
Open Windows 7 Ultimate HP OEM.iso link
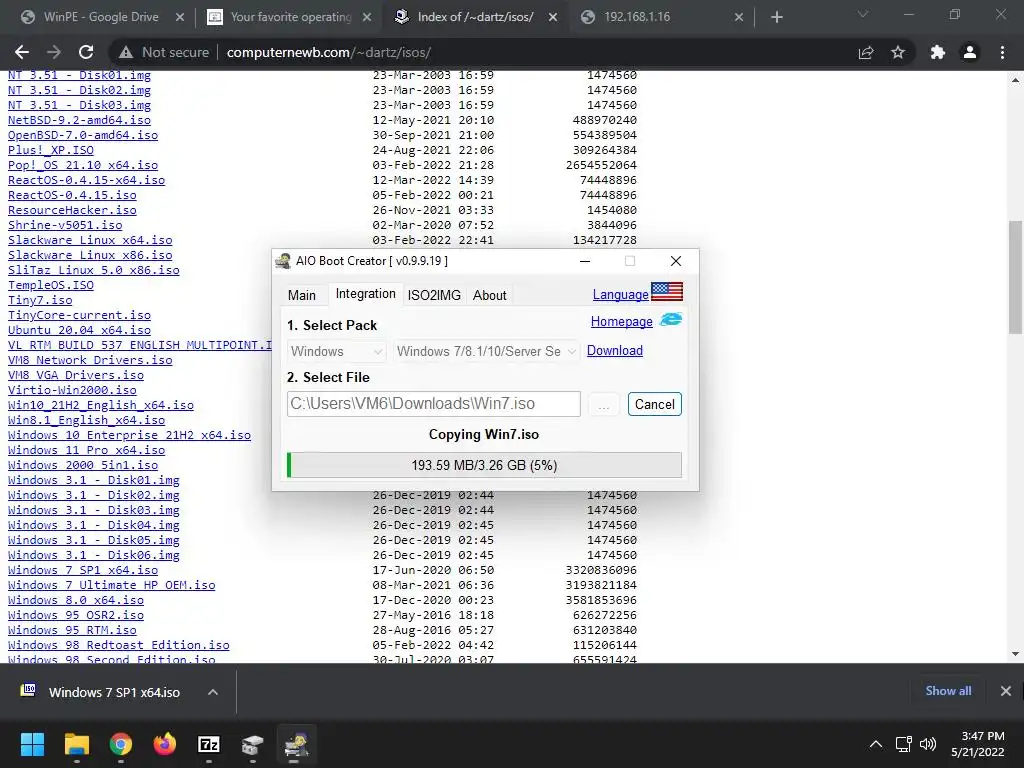tap(112, 585)
